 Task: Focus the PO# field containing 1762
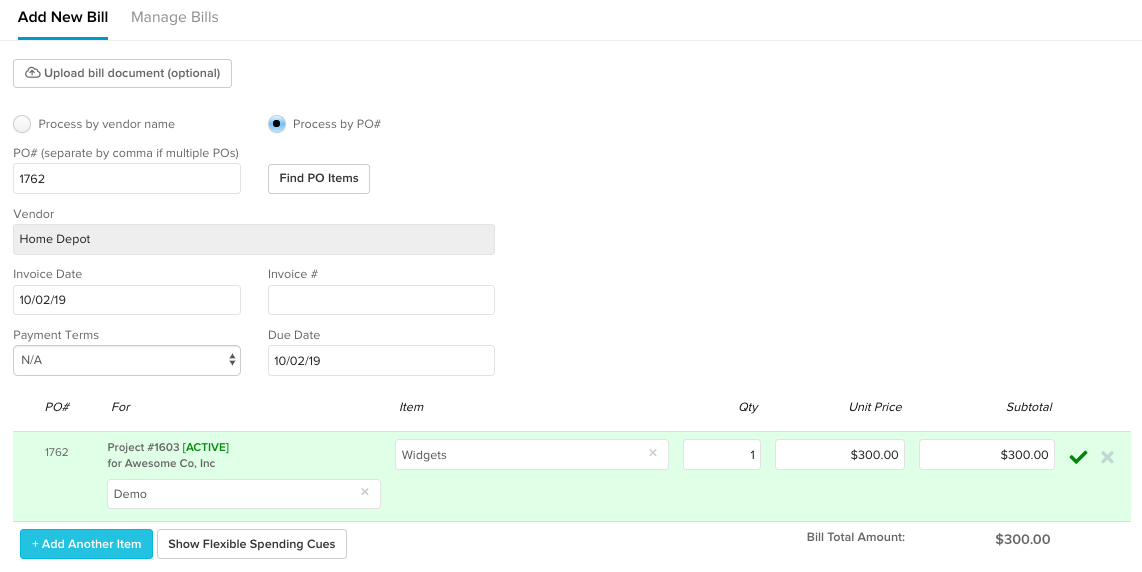click(127, 179)
